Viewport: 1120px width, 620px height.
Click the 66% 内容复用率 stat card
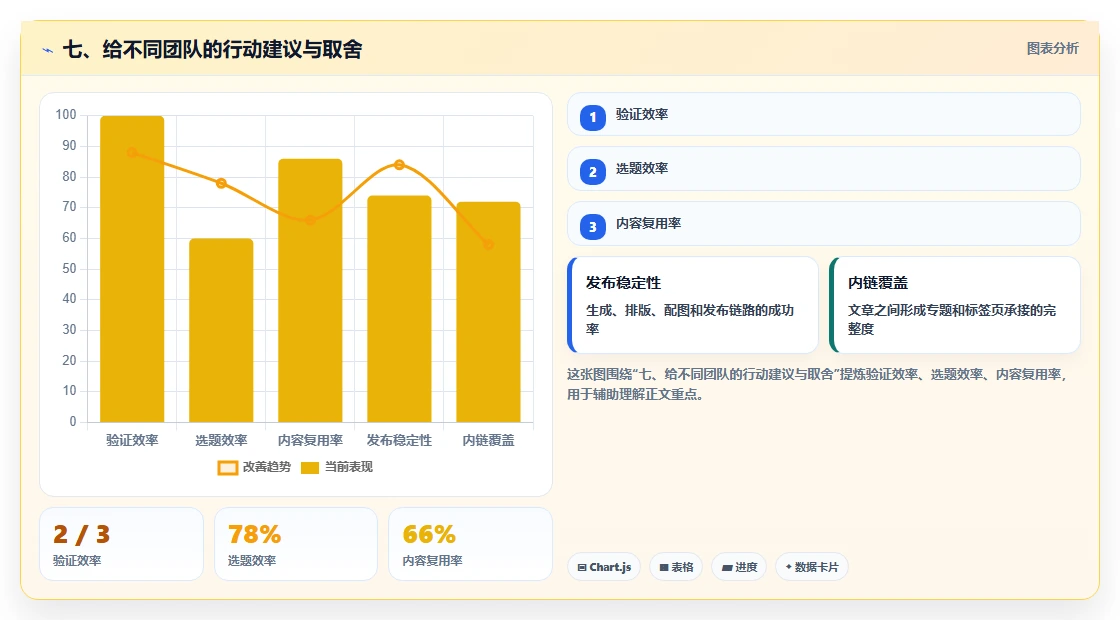click(470, 544)
